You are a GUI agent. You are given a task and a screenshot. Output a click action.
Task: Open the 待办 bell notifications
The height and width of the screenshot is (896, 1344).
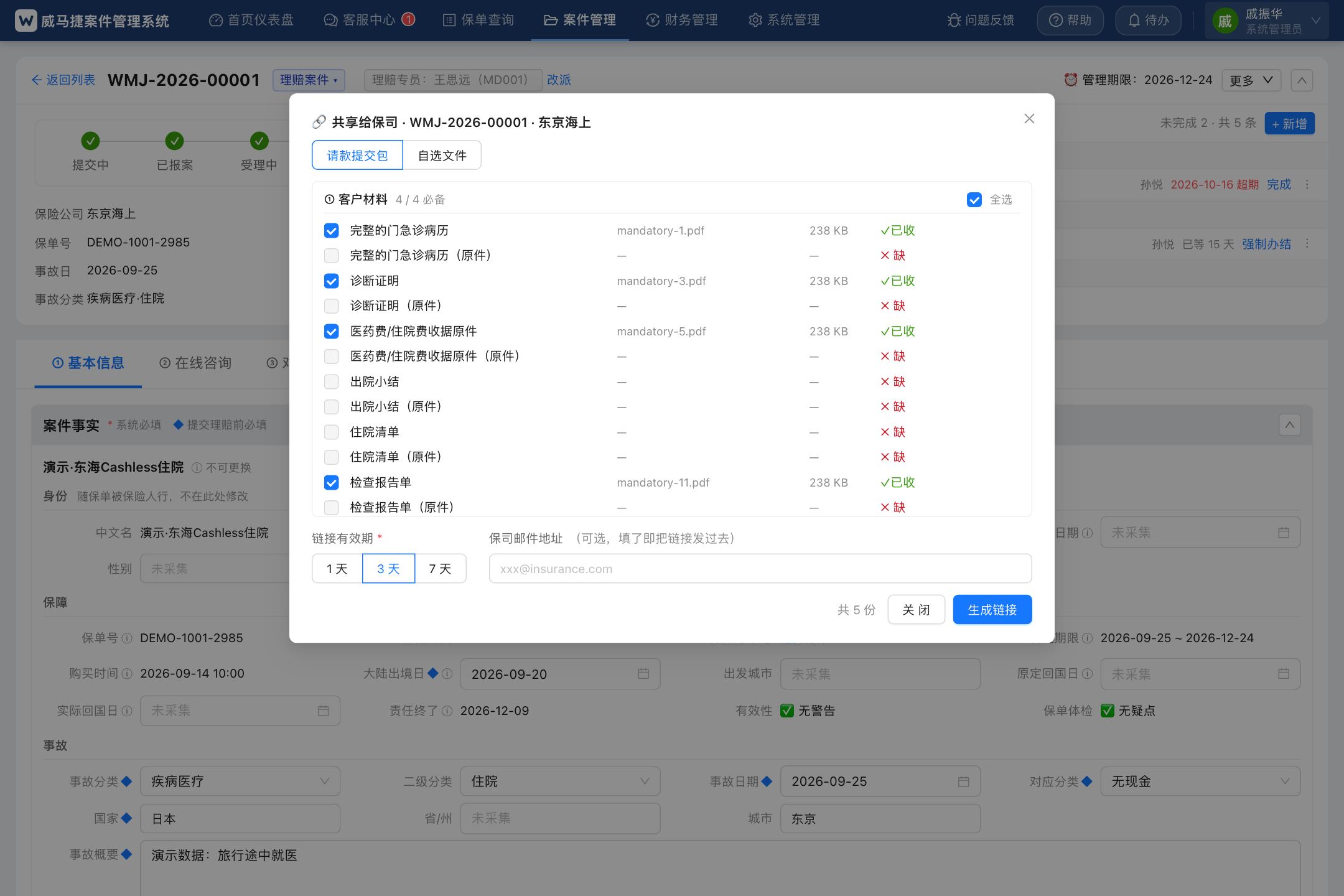coord(1148,21)
